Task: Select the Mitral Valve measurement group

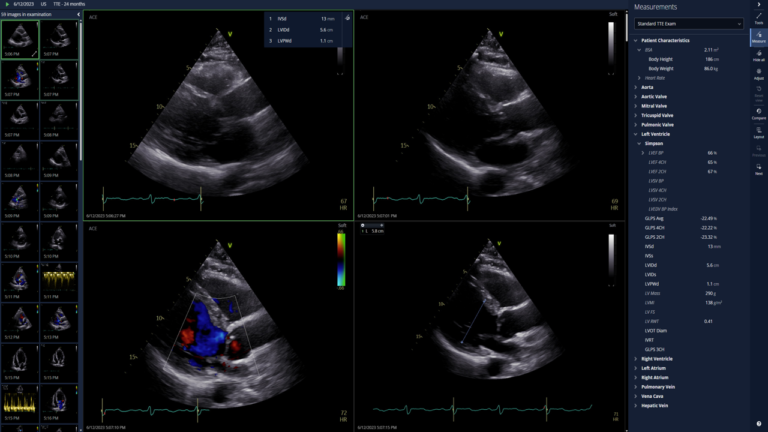Action: pos(655,105)
